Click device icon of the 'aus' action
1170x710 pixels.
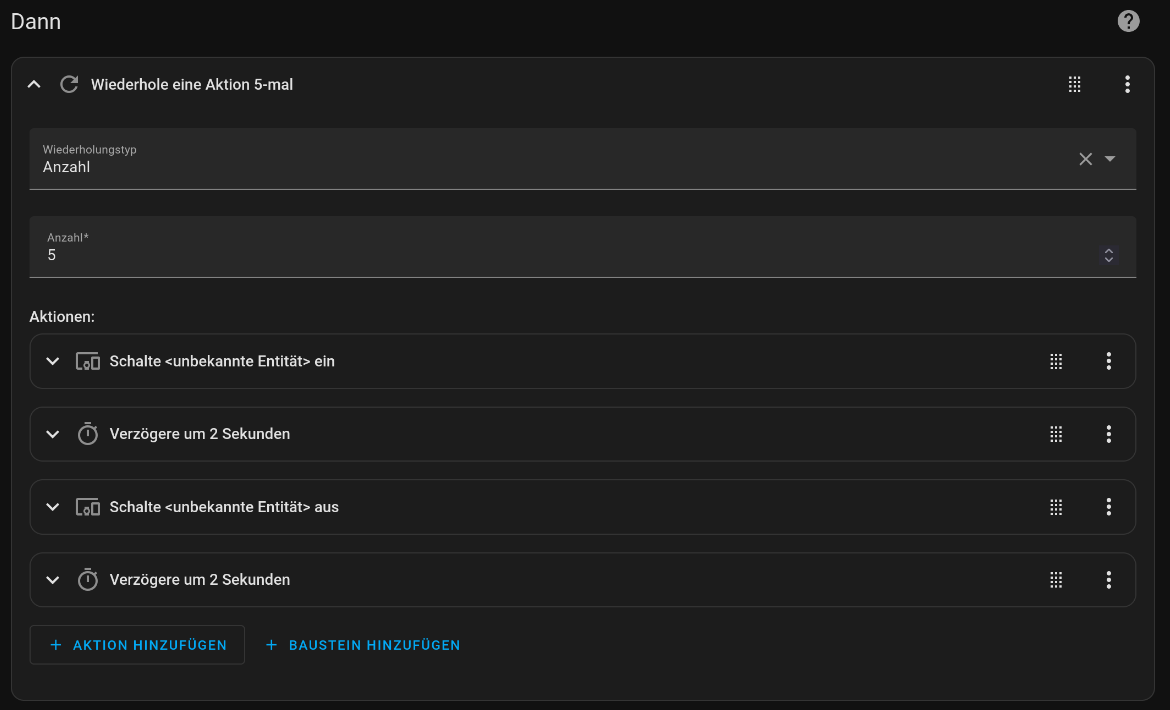coord(88,507)
